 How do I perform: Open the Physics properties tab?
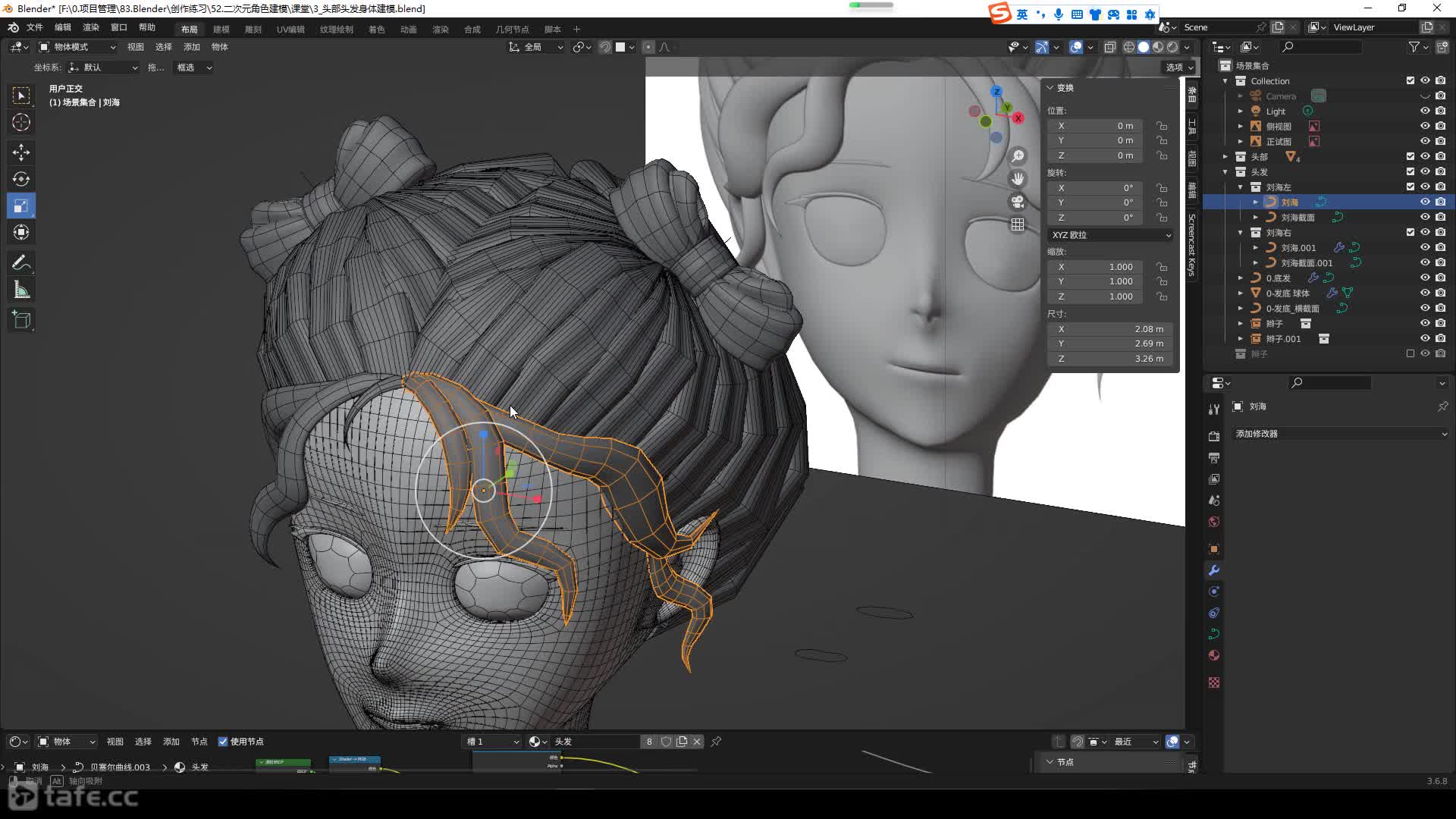point(1214,591)
